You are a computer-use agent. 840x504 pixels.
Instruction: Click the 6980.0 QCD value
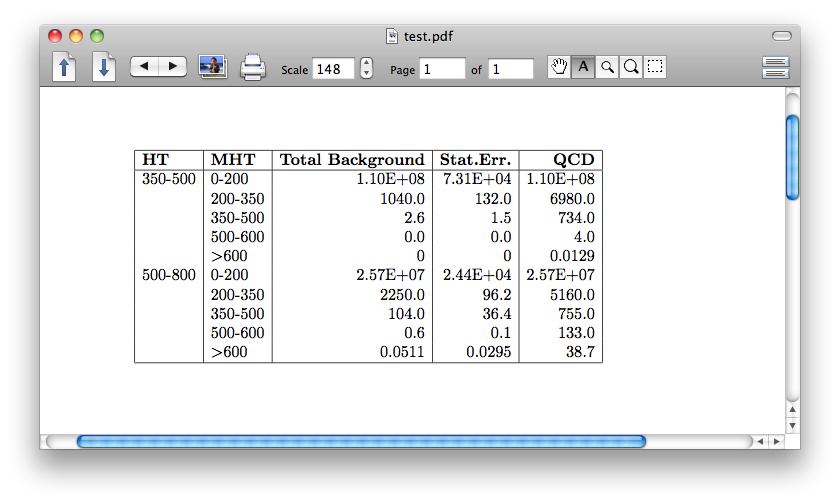(572, 199)
